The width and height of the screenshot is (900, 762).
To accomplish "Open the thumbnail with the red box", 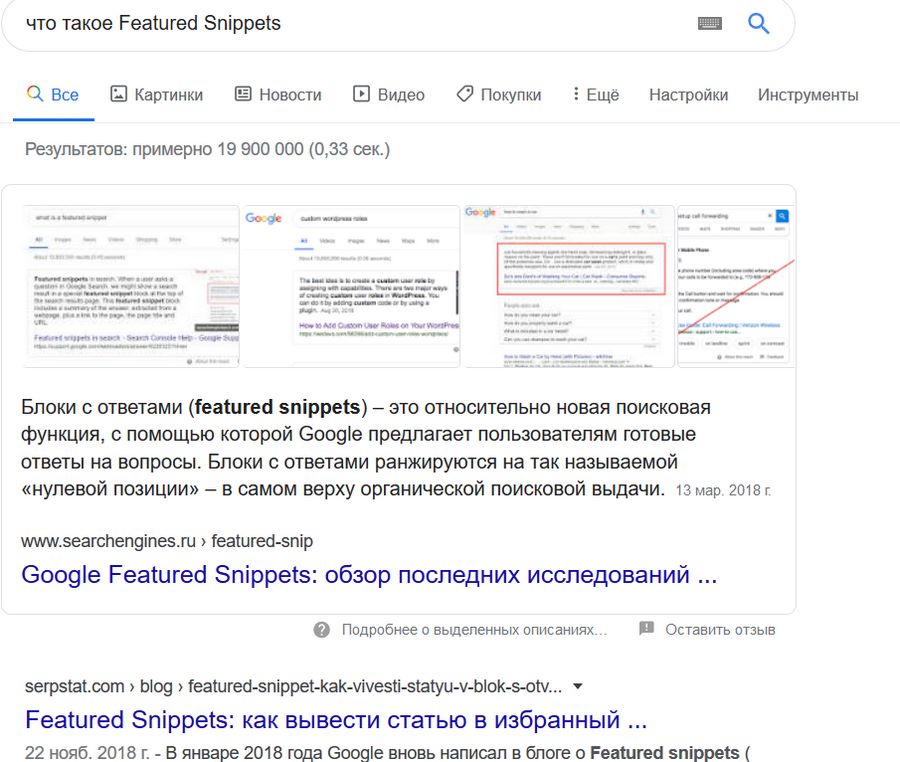I will tap(569, 286).
